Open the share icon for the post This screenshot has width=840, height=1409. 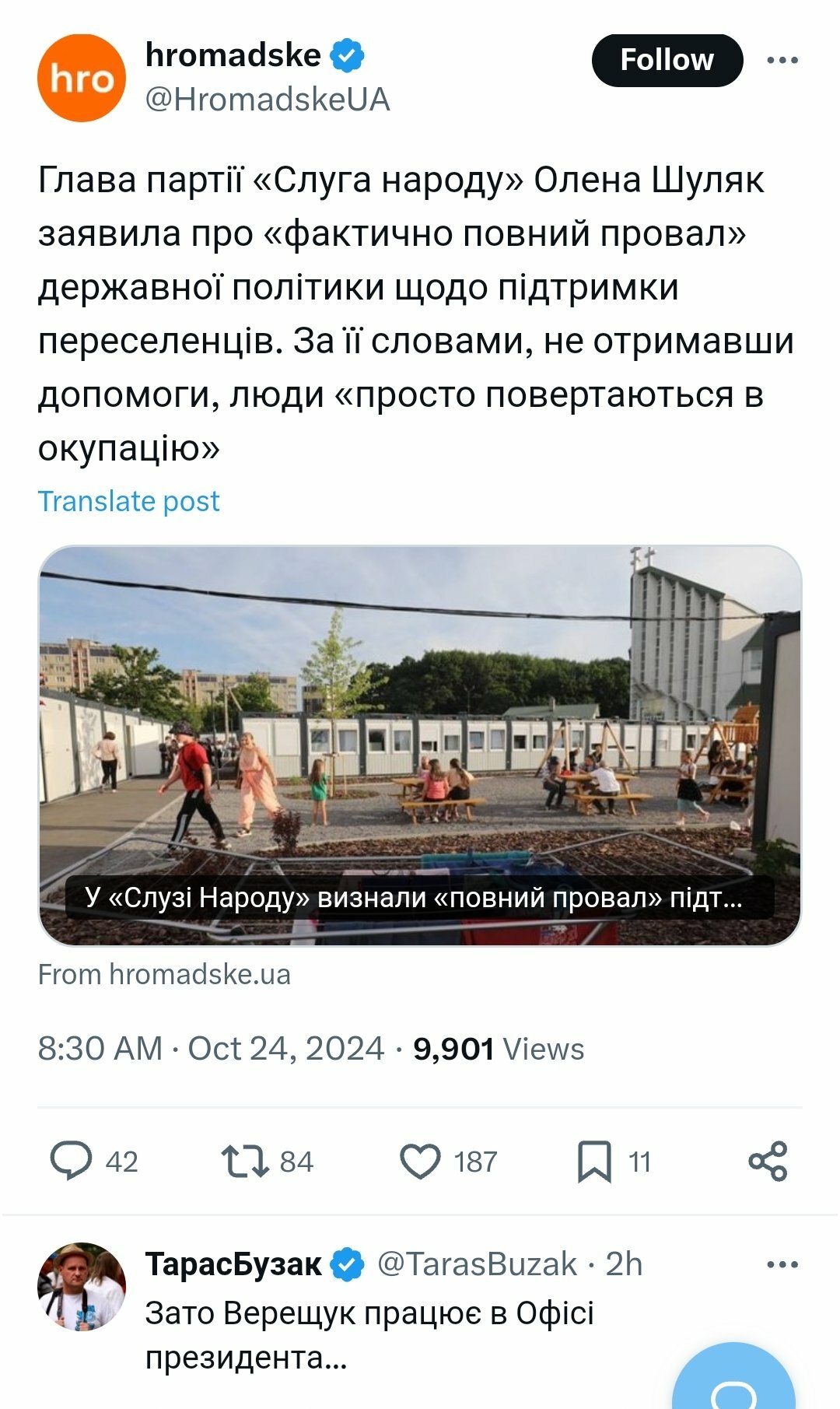pyautogui.click(x=768, y=1161)
